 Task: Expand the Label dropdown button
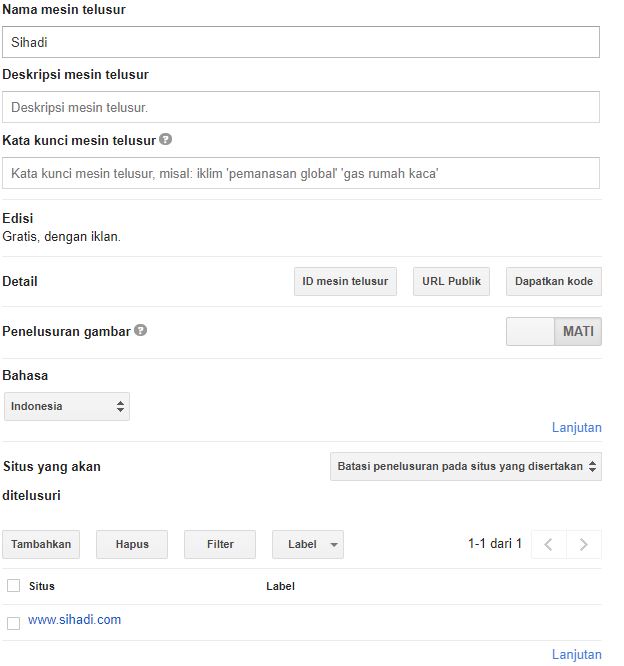(308, 544)
